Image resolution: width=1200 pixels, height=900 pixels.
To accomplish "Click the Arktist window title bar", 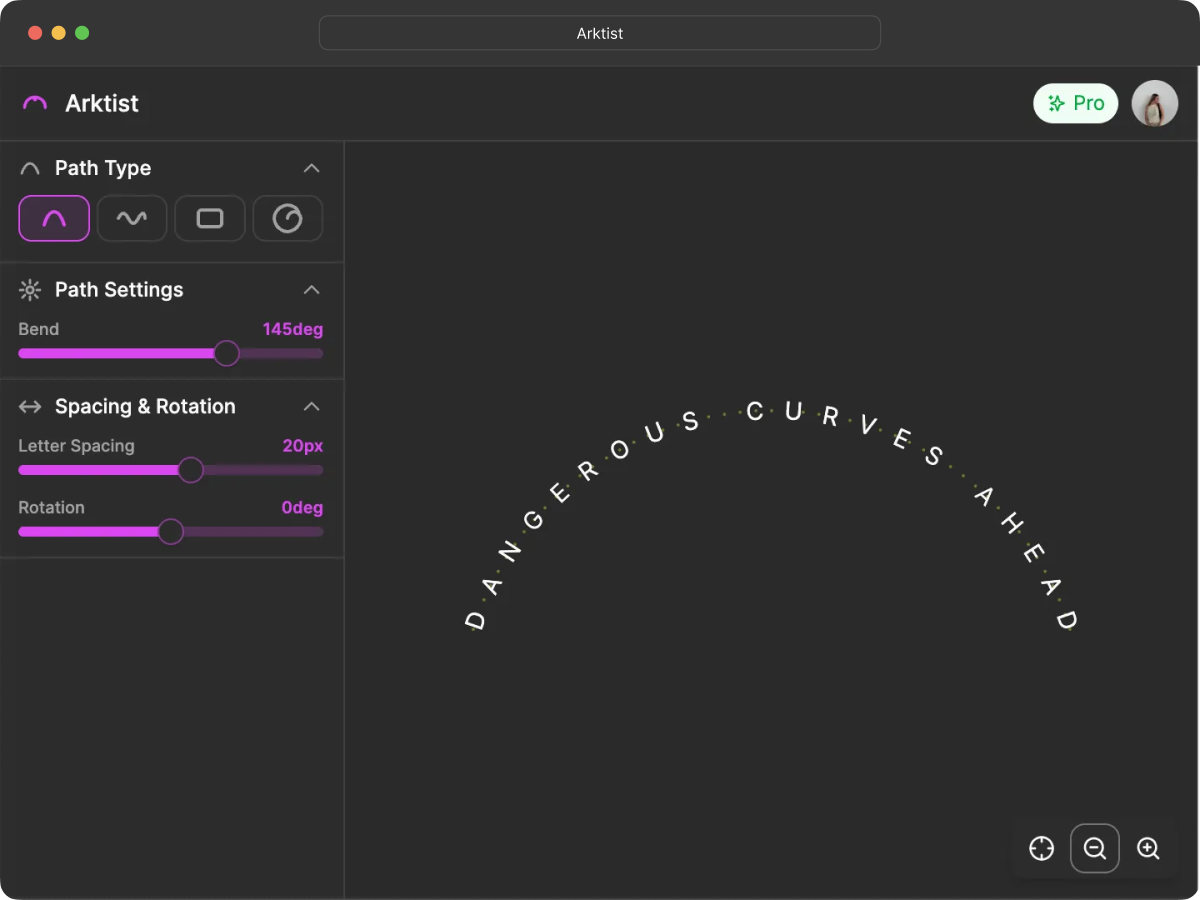I will (x=599, y=33).
